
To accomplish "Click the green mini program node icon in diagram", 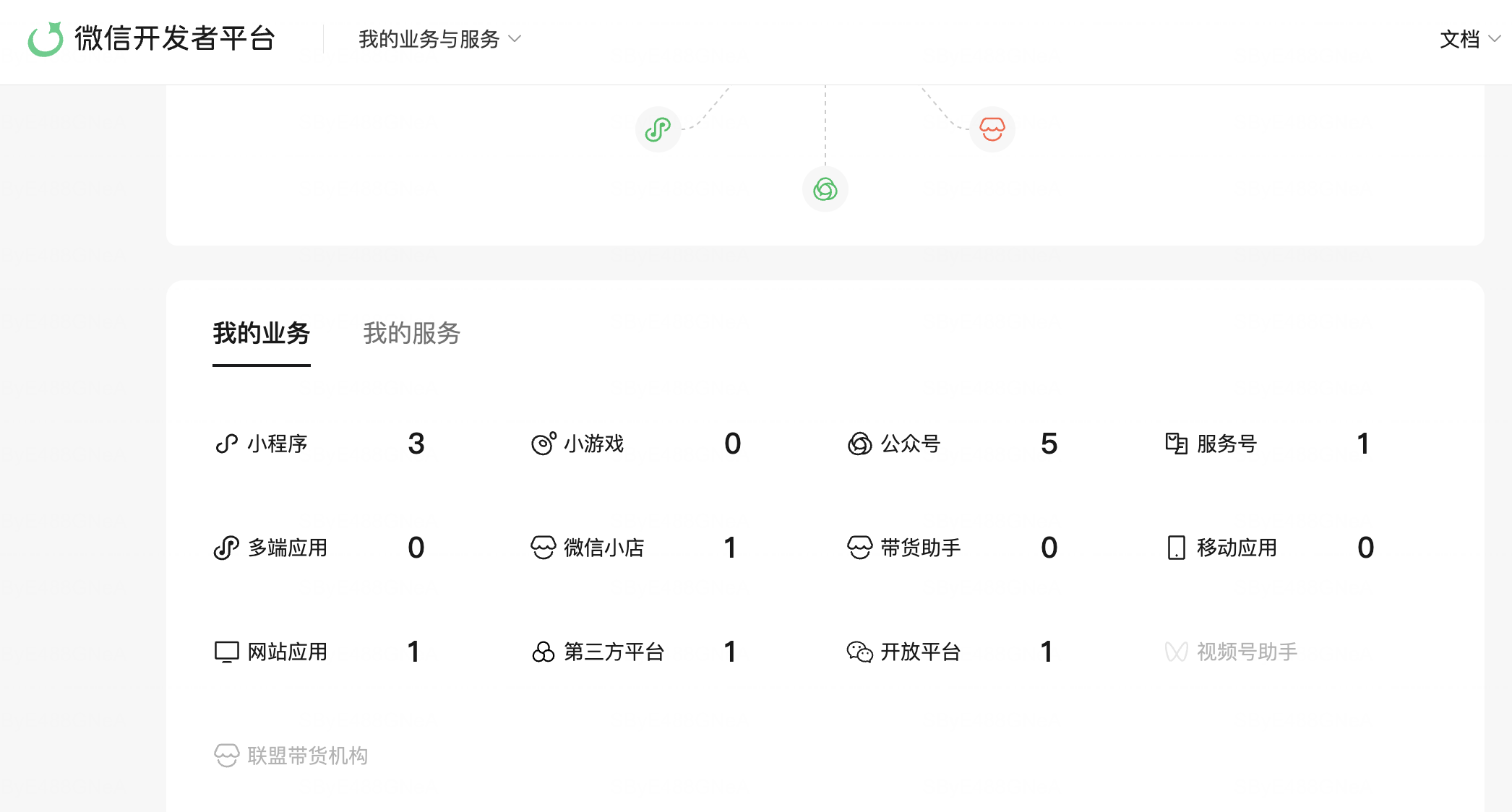I will [658, 129].
